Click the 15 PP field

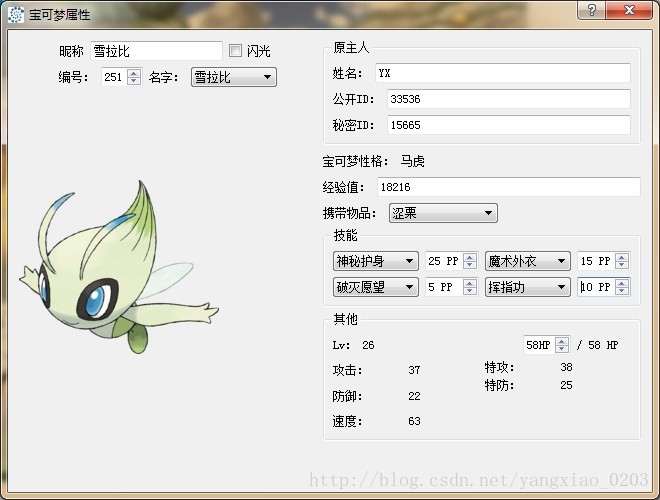click(596, 261)
